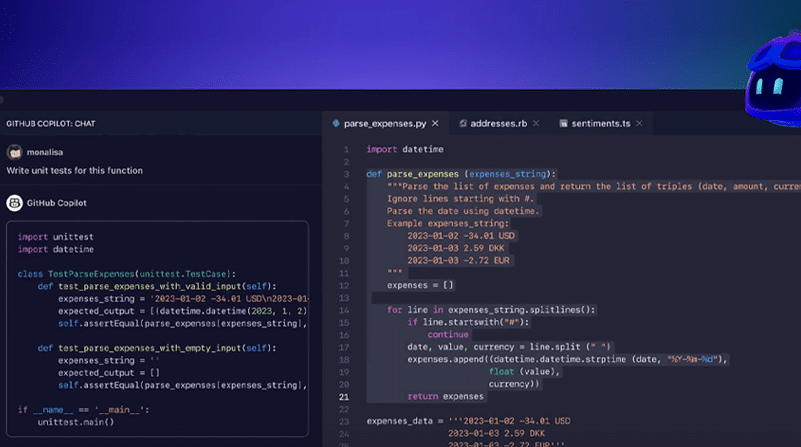Click 'import unittest' in the chat code block
Viewport: 801px width, 447px height.
click(56, 237)
